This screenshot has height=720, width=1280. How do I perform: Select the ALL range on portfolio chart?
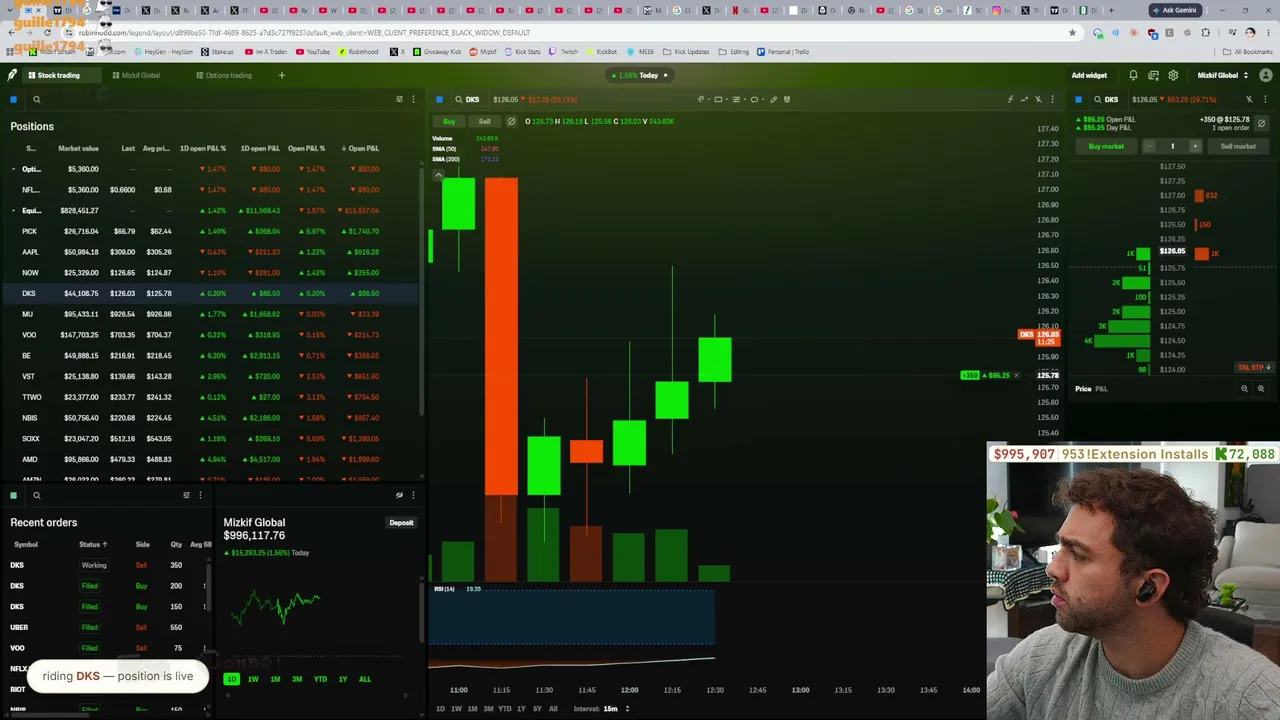tap(365, 679)
